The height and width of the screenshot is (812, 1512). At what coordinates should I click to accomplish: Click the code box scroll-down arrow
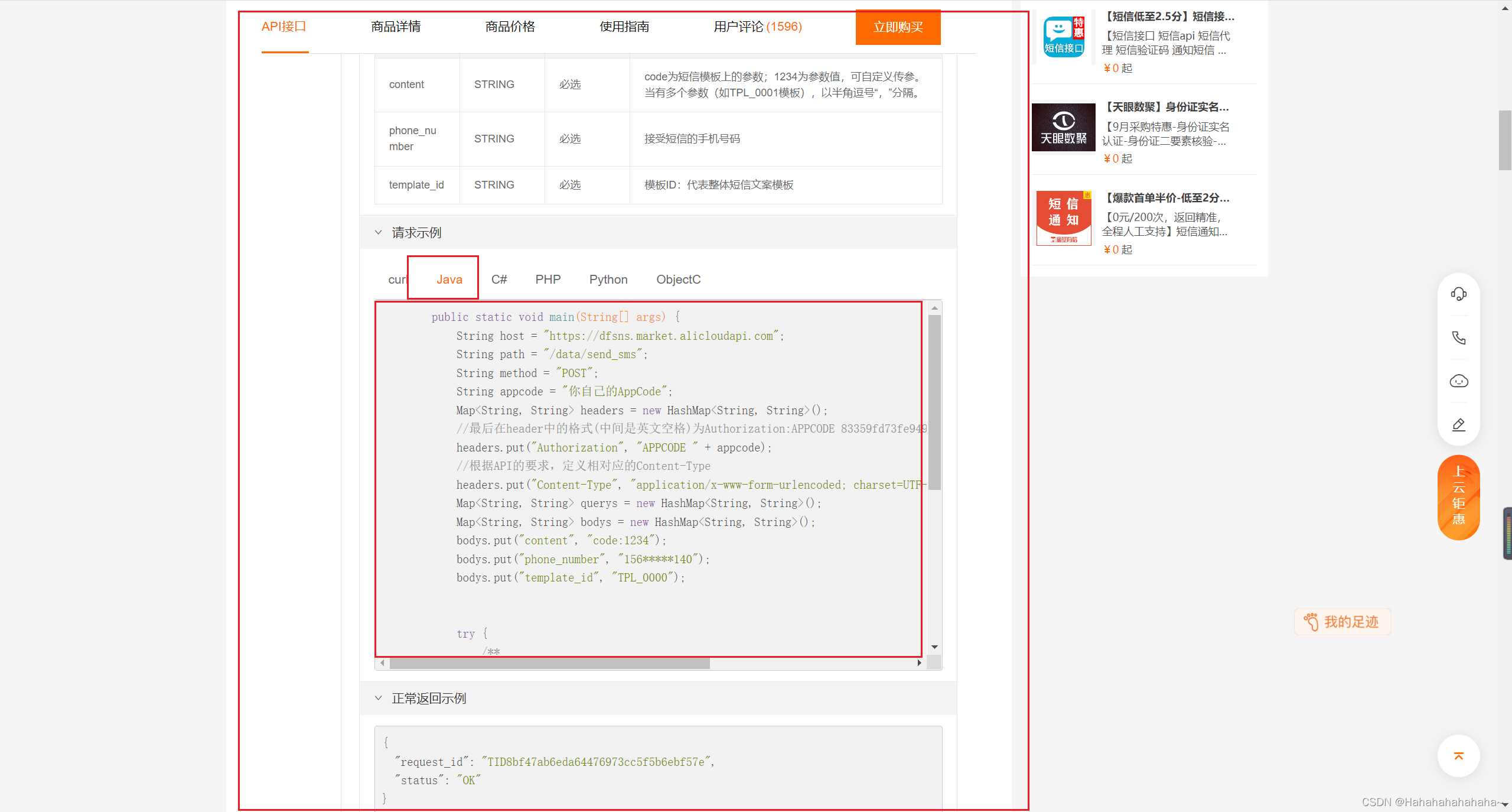(x=934, y=647)
